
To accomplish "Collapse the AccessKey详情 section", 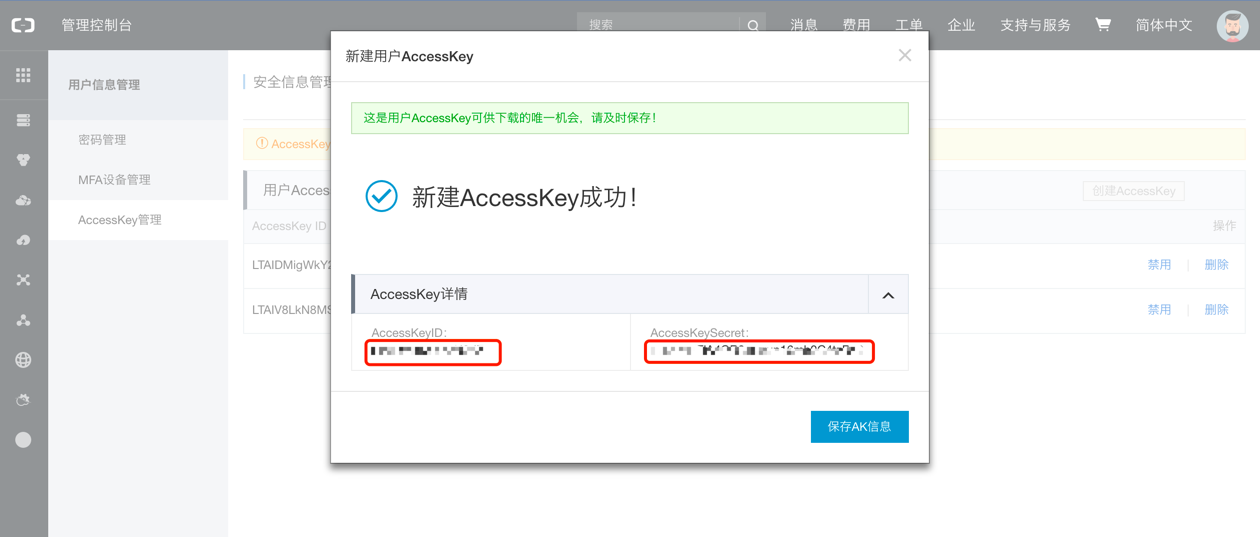I will click(888, 295).
